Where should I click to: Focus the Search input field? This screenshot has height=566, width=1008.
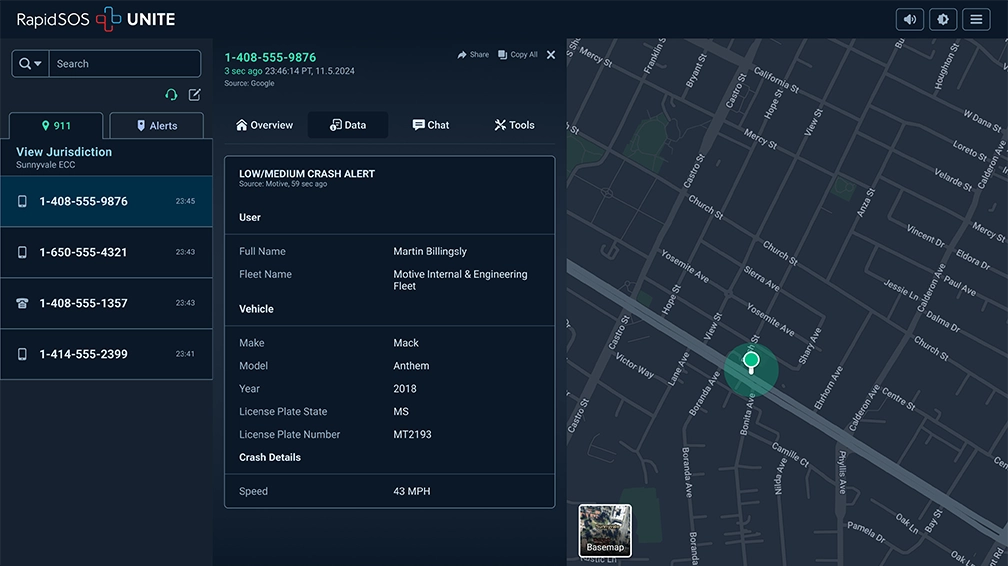pos(125,64)
